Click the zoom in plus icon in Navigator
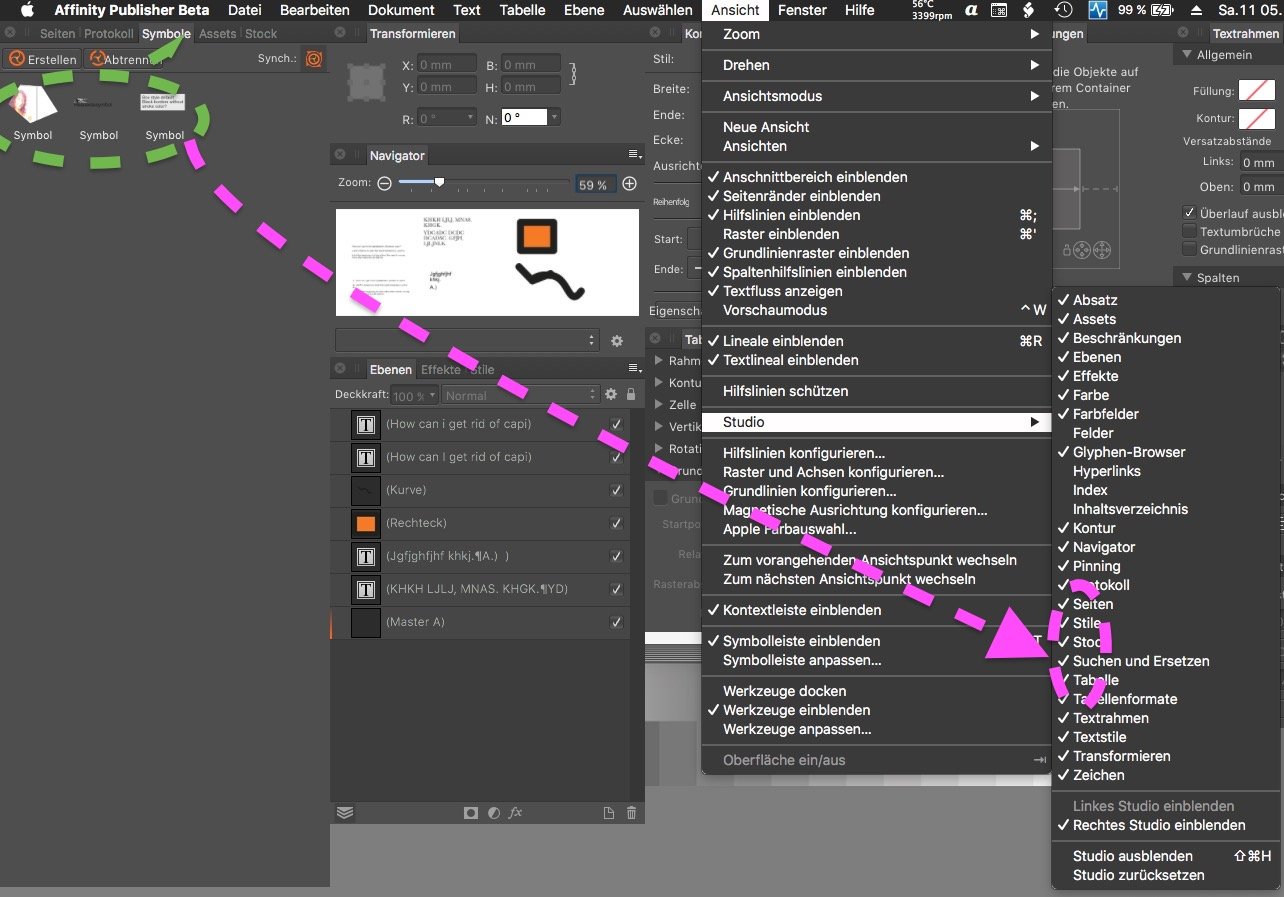The height and width of the screenshot is (897, 1284). (630, 184)
